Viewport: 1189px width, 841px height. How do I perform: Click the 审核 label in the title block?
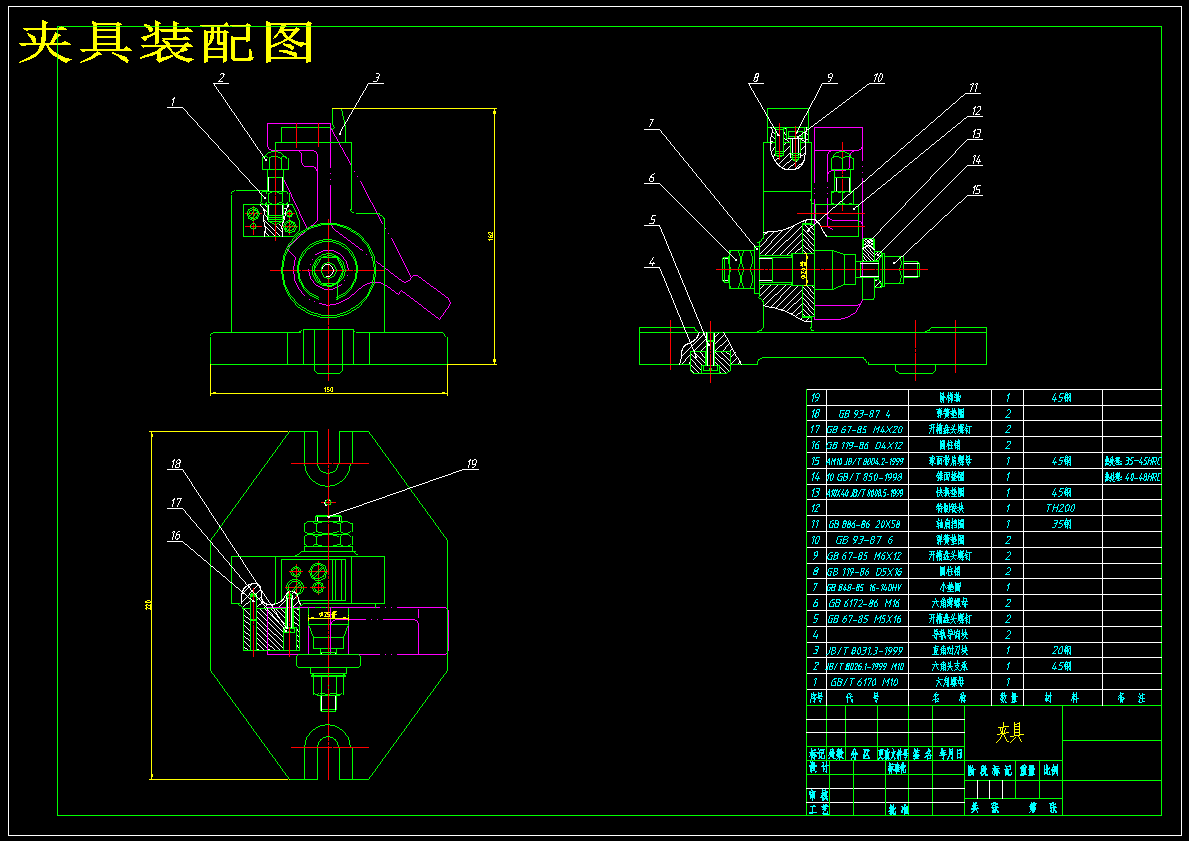817,795
